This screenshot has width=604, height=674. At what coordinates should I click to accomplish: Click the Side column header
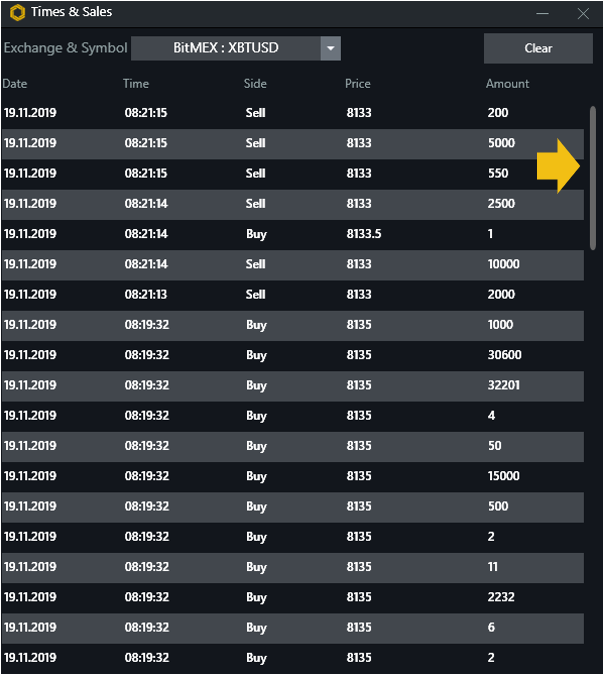click(x=255, y=83)
